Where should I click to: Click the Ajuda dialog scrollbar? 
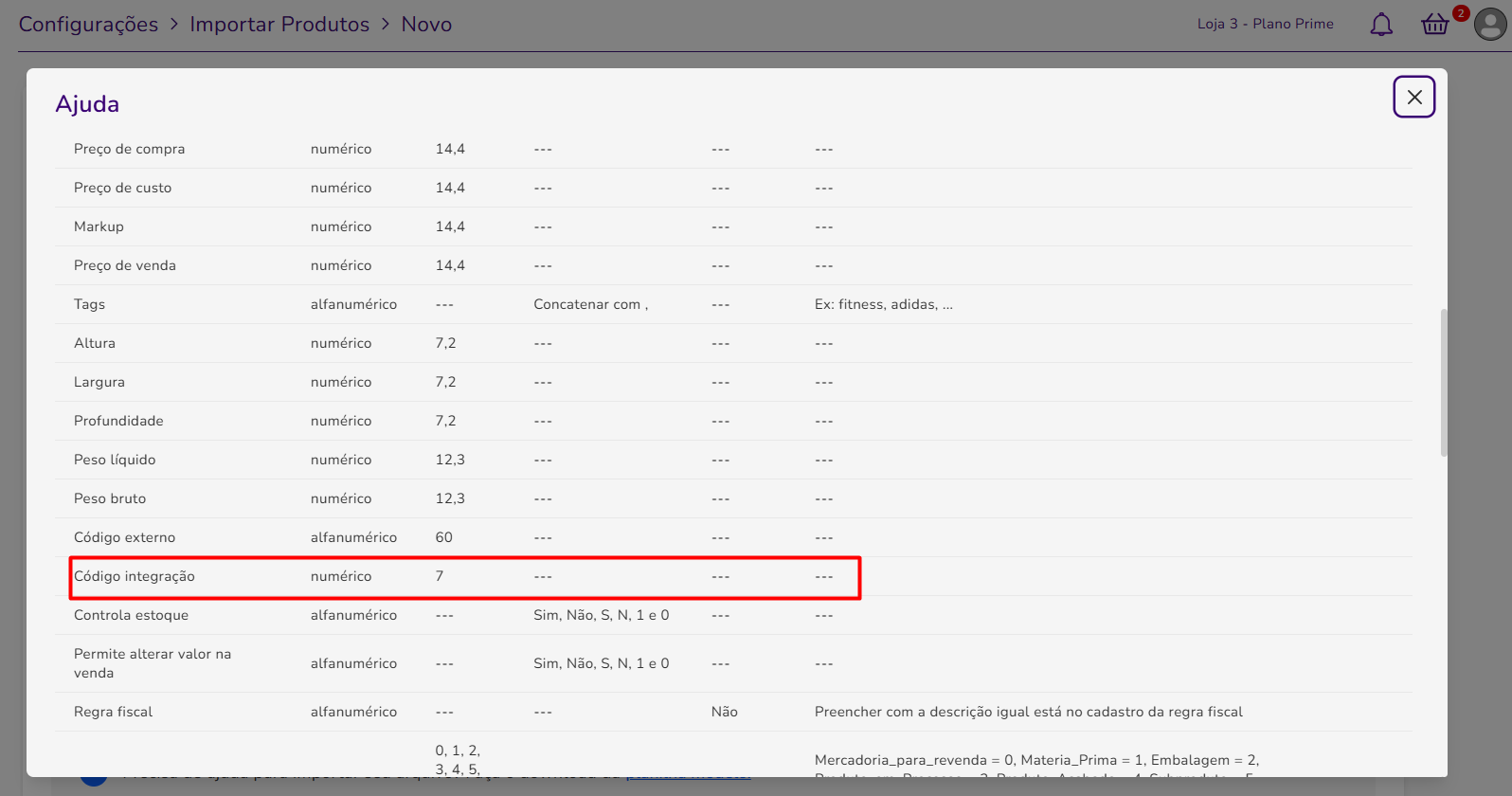pos(1443,383)
